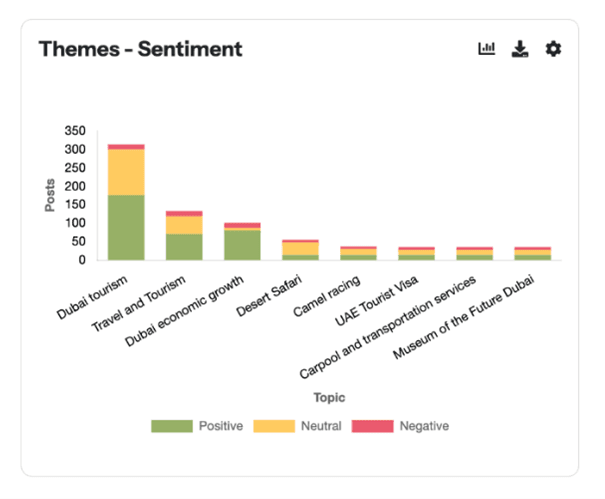Open the chart settings gear
605x499 pixels.
553,48
